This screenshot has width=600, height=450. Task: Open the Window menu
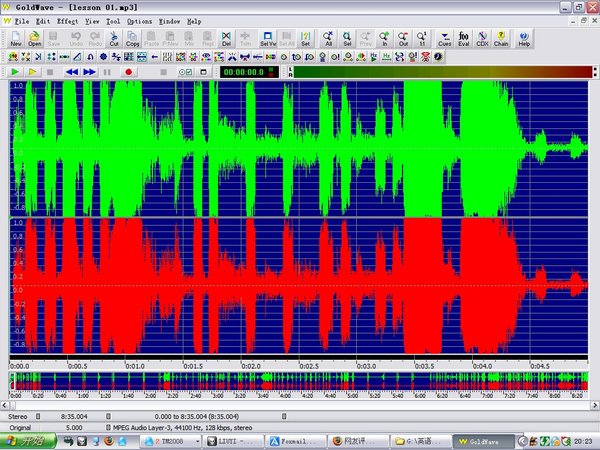point(169,21)
